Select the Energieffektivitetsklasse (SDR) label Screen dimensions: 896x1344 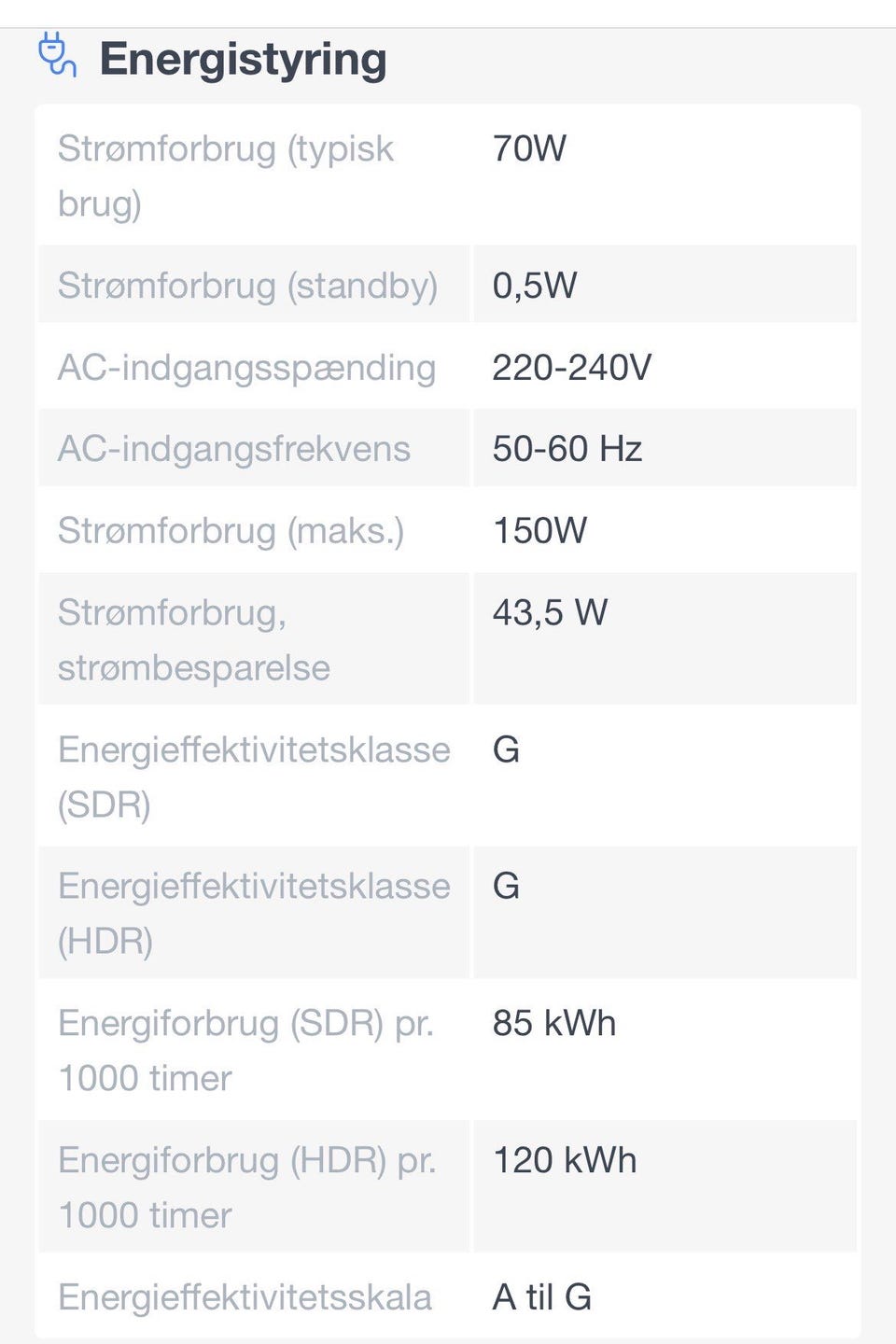pos(253,777)
